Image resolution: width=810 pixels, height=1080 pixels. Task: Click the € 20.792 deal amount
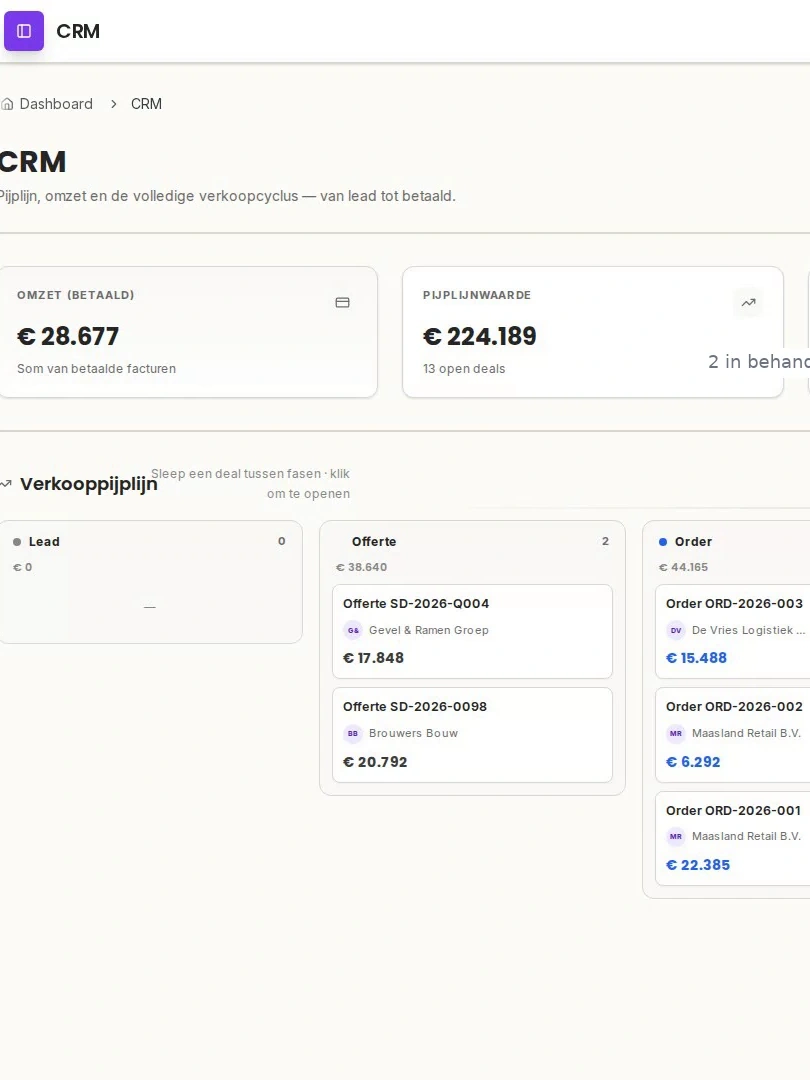375,762
